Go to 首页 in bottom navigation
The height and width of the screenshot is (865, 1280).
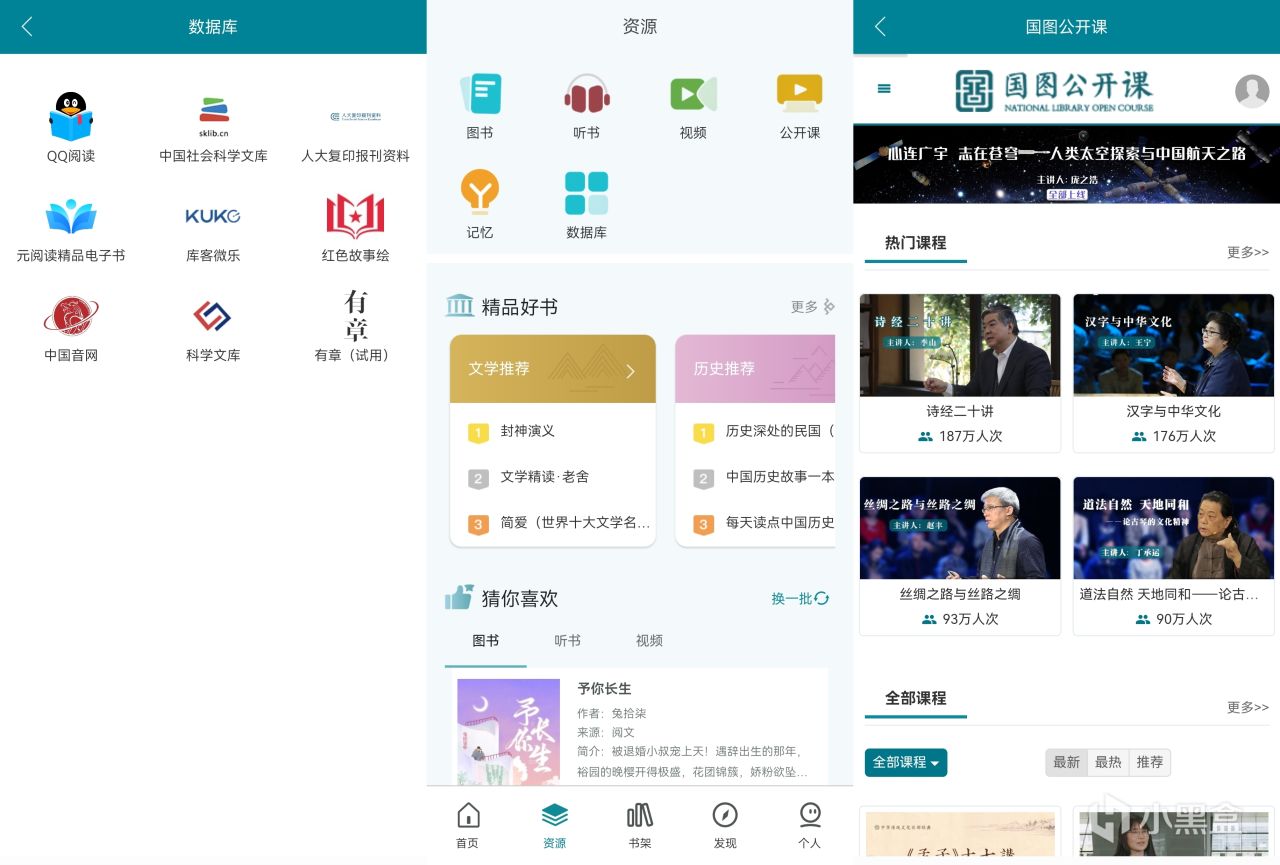pyautogui.click(x=467, y=825)
